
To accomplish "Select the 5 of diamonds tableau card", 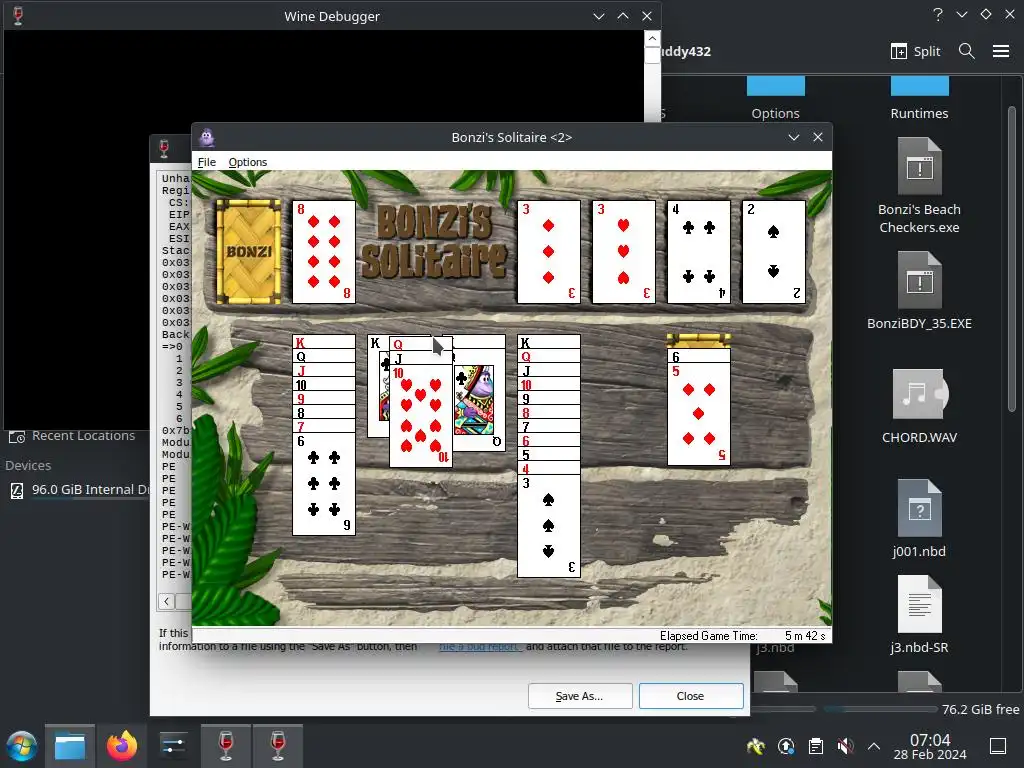I will point(699,414).
